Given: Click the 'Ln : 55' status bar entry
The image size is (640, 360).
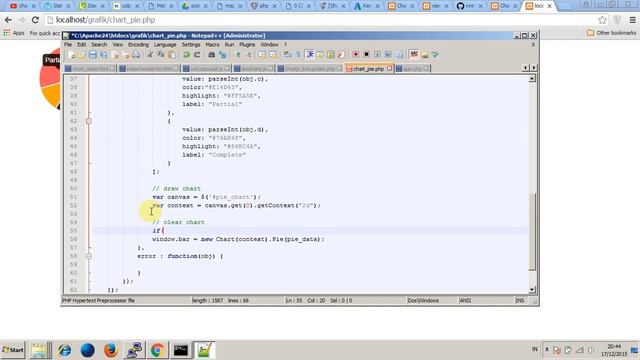Looking at the screenshot, I should click(x=294, y=300).
